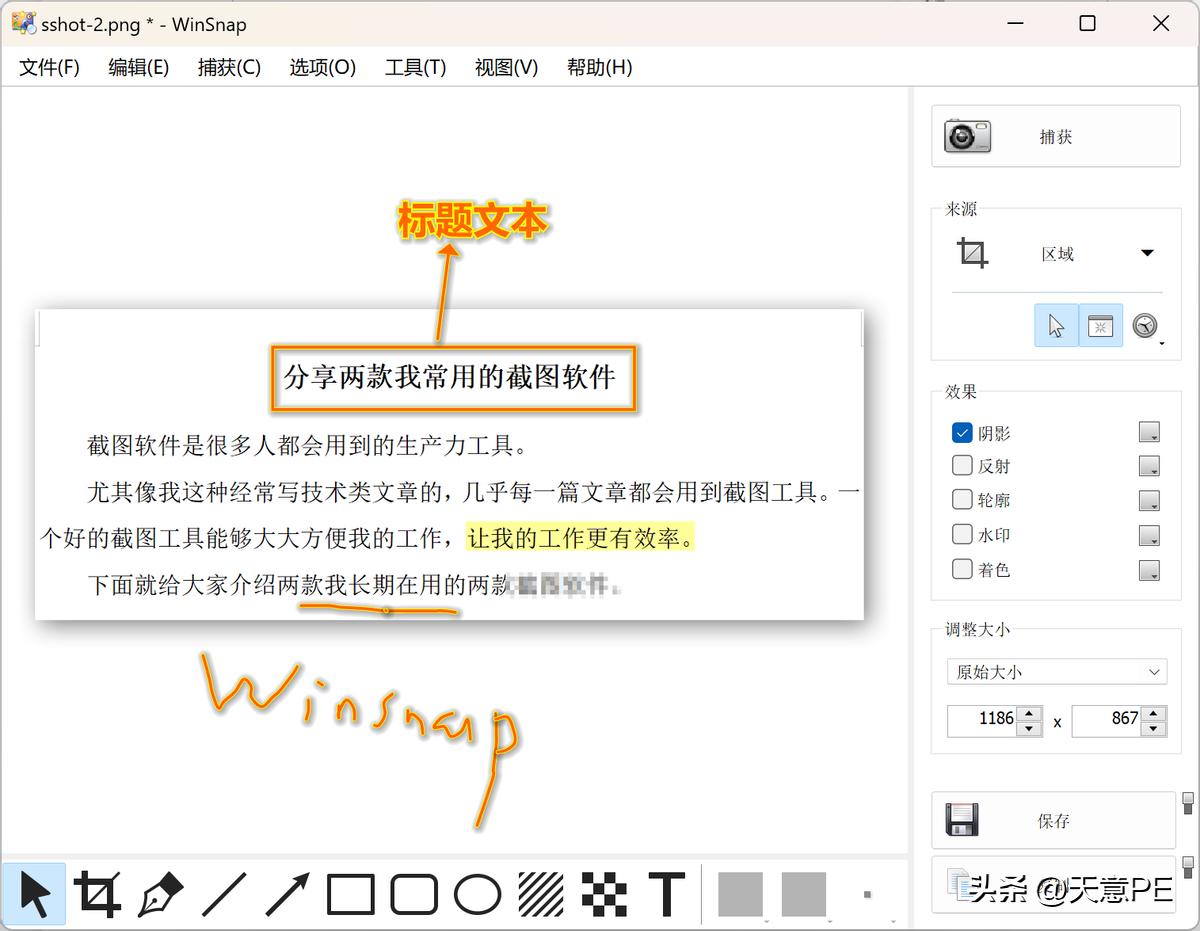Open the 工具(T) menu

(414, 67)
